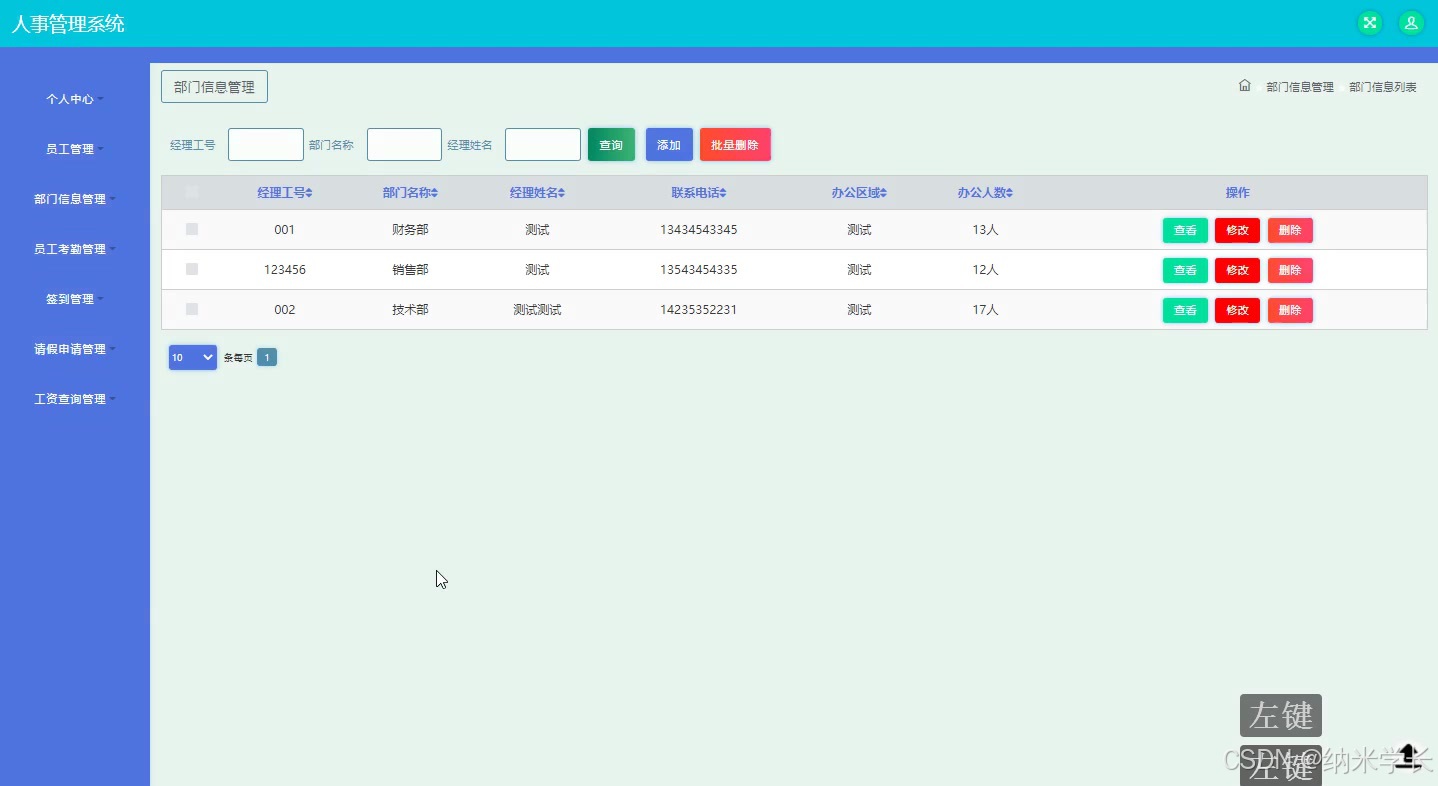Toggle fullscreen icon in top header
Screen dimensions: 1438x786
(1369, 23)
